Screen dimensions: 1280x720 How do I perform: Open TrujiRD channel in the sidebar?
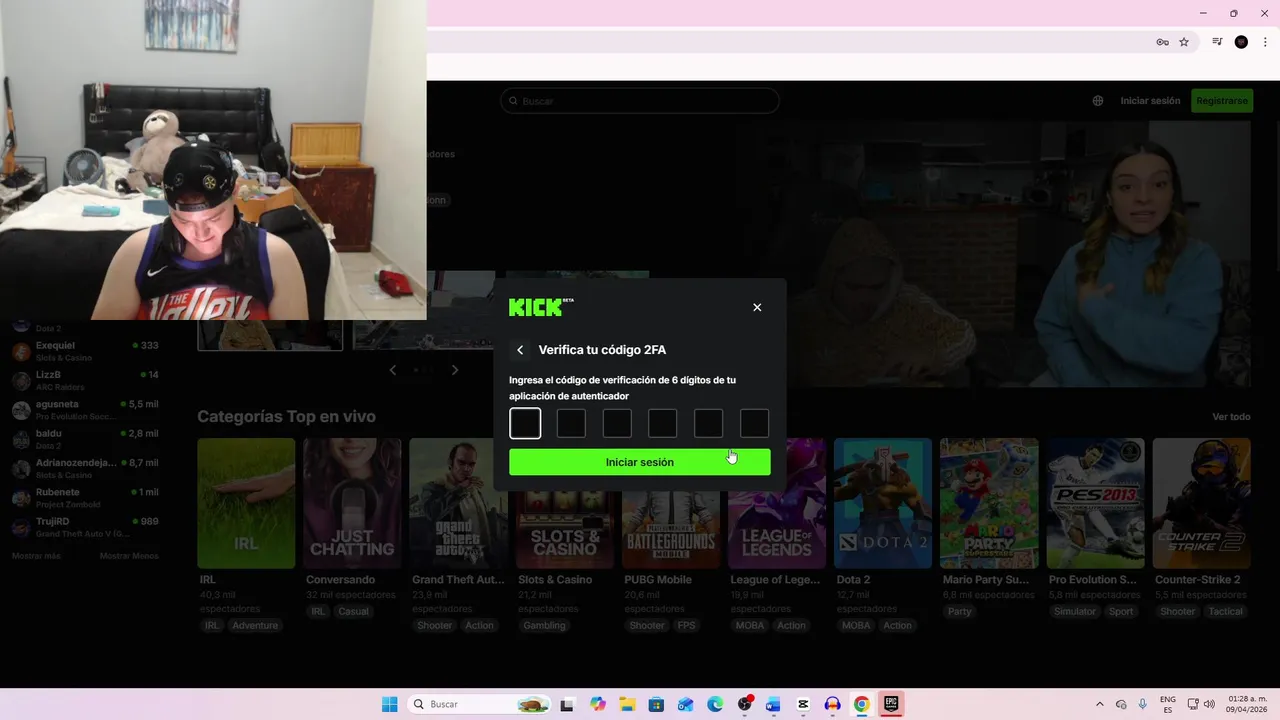pos(85,527)
